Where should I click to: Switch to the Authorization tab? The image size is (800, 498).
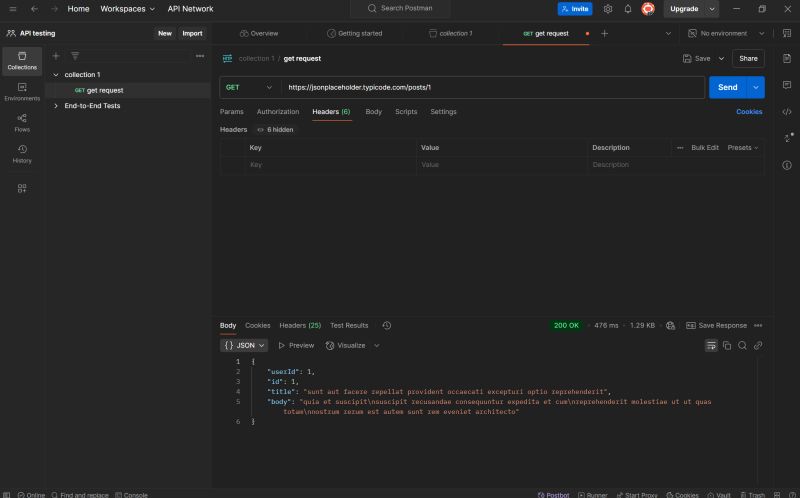tap(278, 112)
